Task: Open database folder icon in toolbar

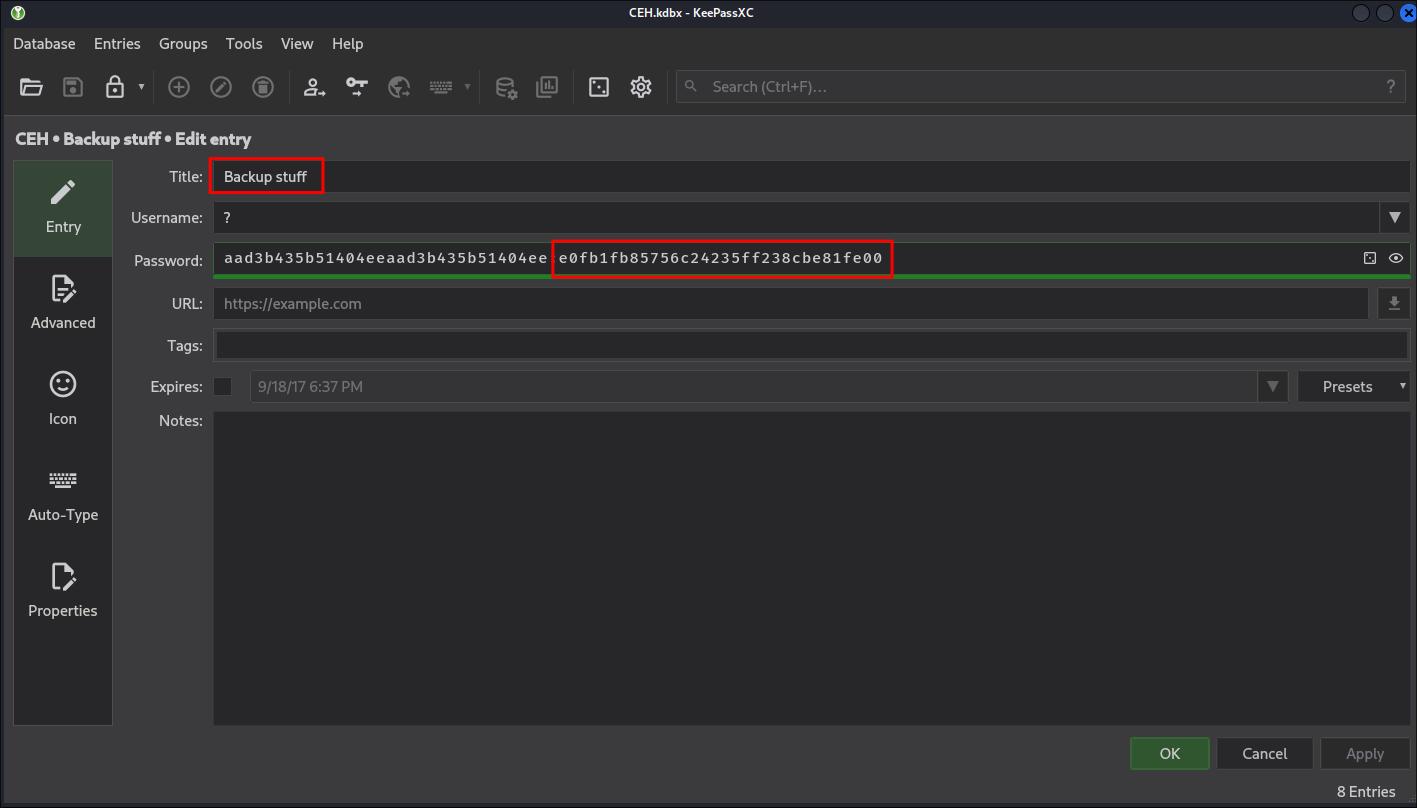Action: pos(32,87)
